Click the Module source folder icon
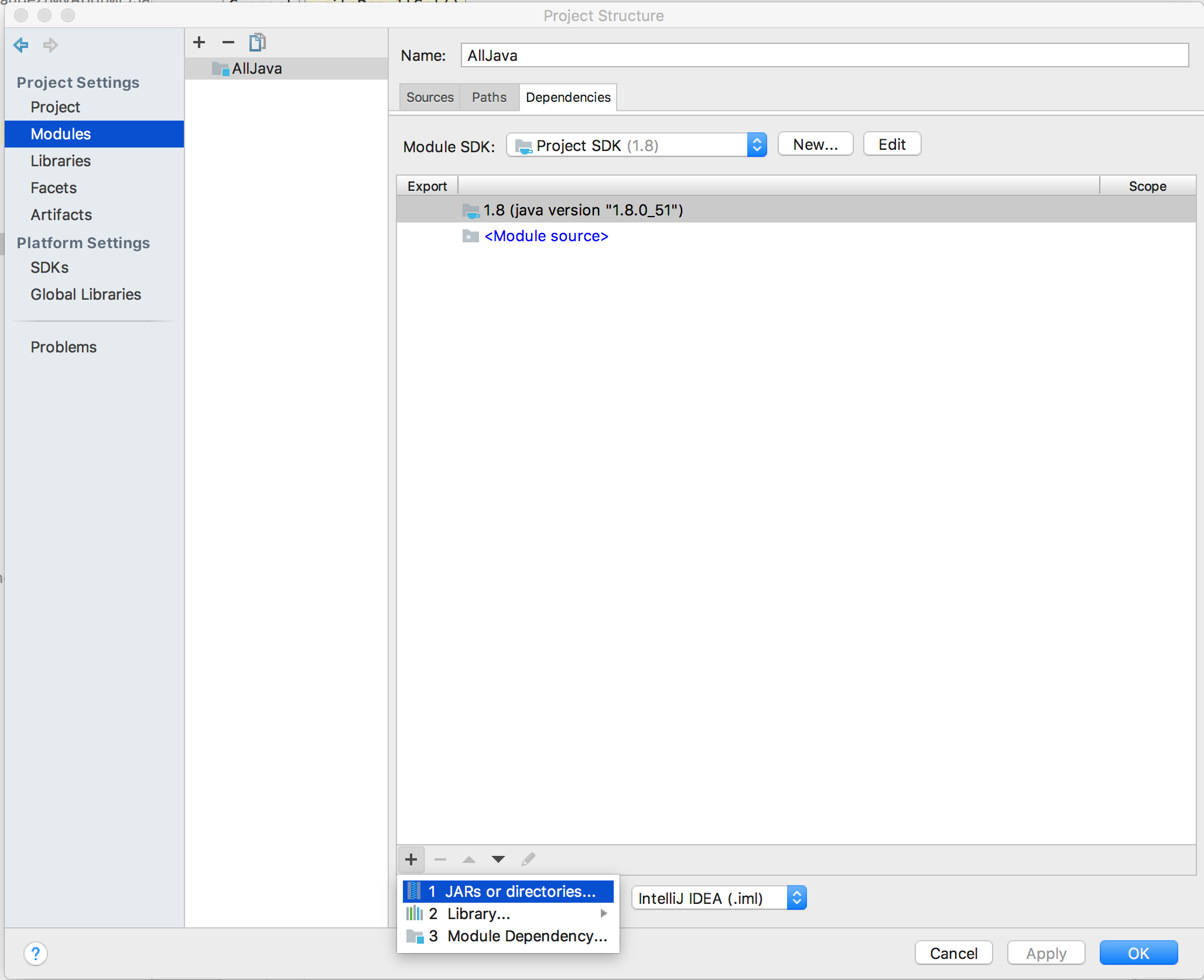 pos(471,236)
